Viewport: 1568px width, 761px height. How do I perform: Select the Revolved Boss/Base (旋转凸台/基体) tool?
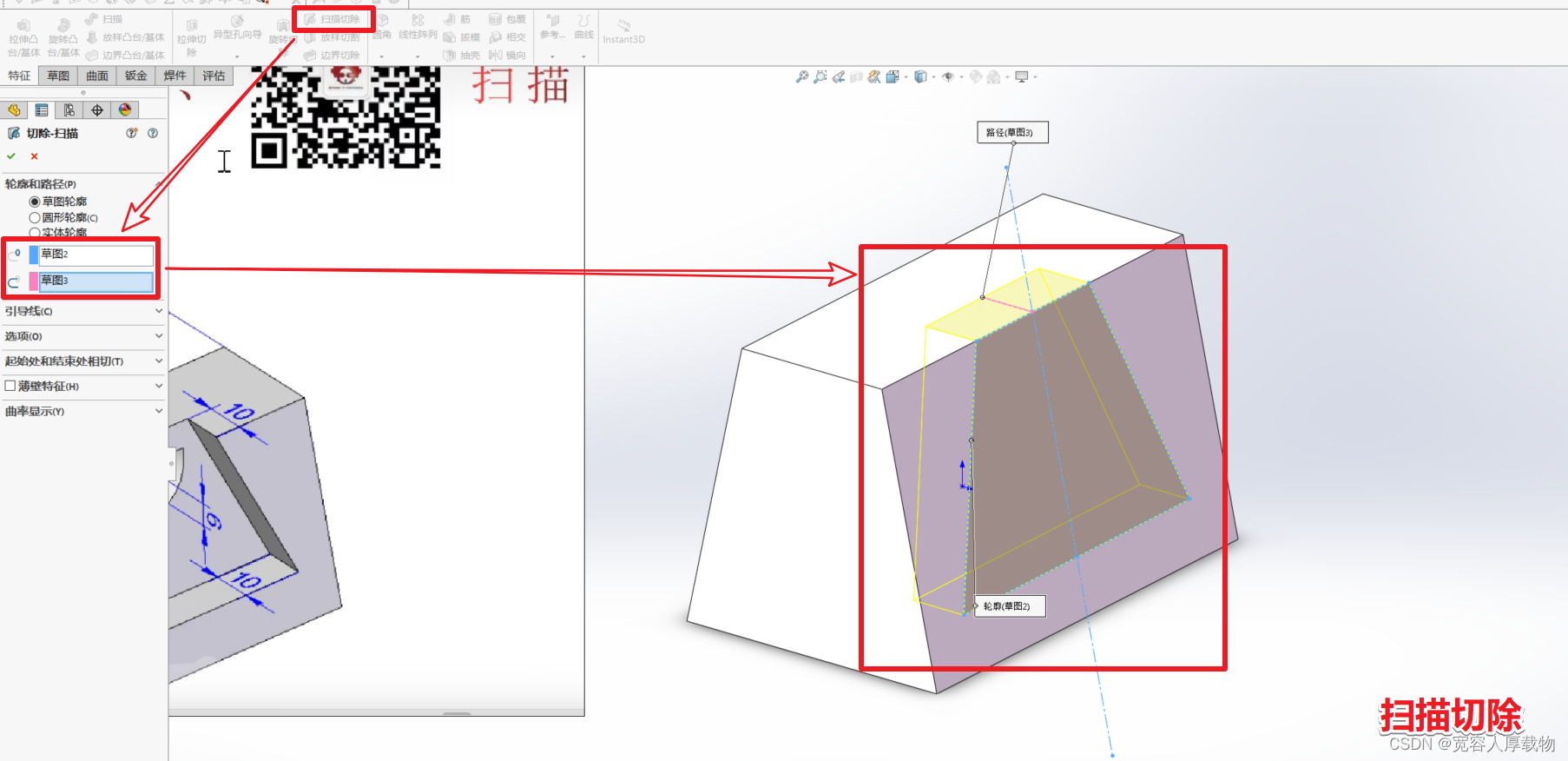pos(63,38)
